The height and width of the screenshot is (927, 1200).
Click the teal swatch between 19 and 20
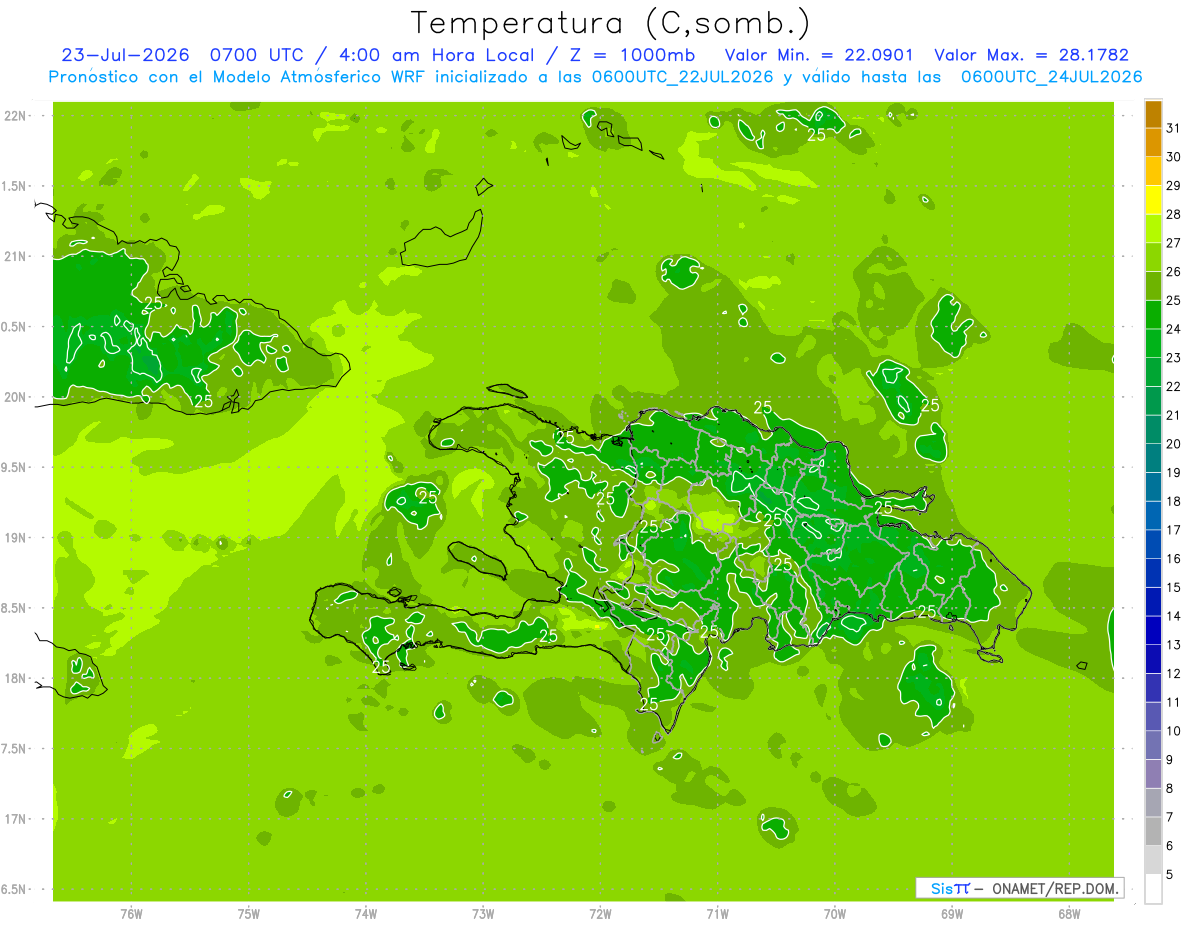pyautogui.click(x=1153, y=458)
